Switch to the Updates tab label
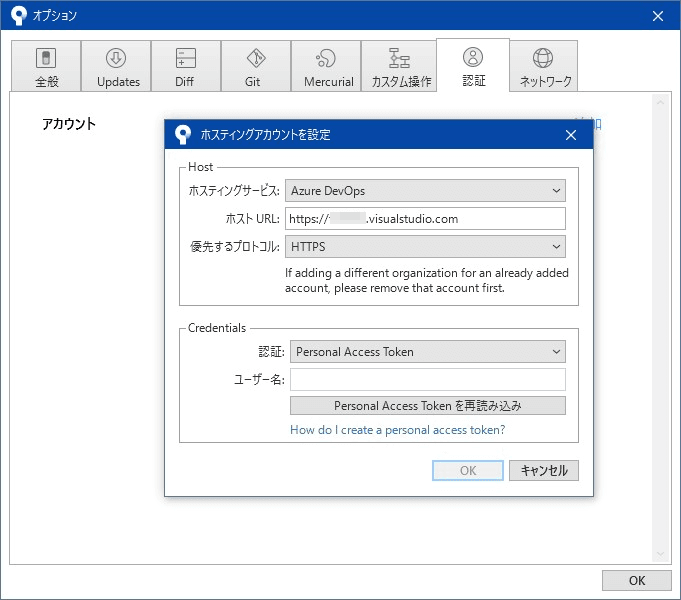Image resolution: width=681 pixels, height=600 pixels. coord(118,82)
